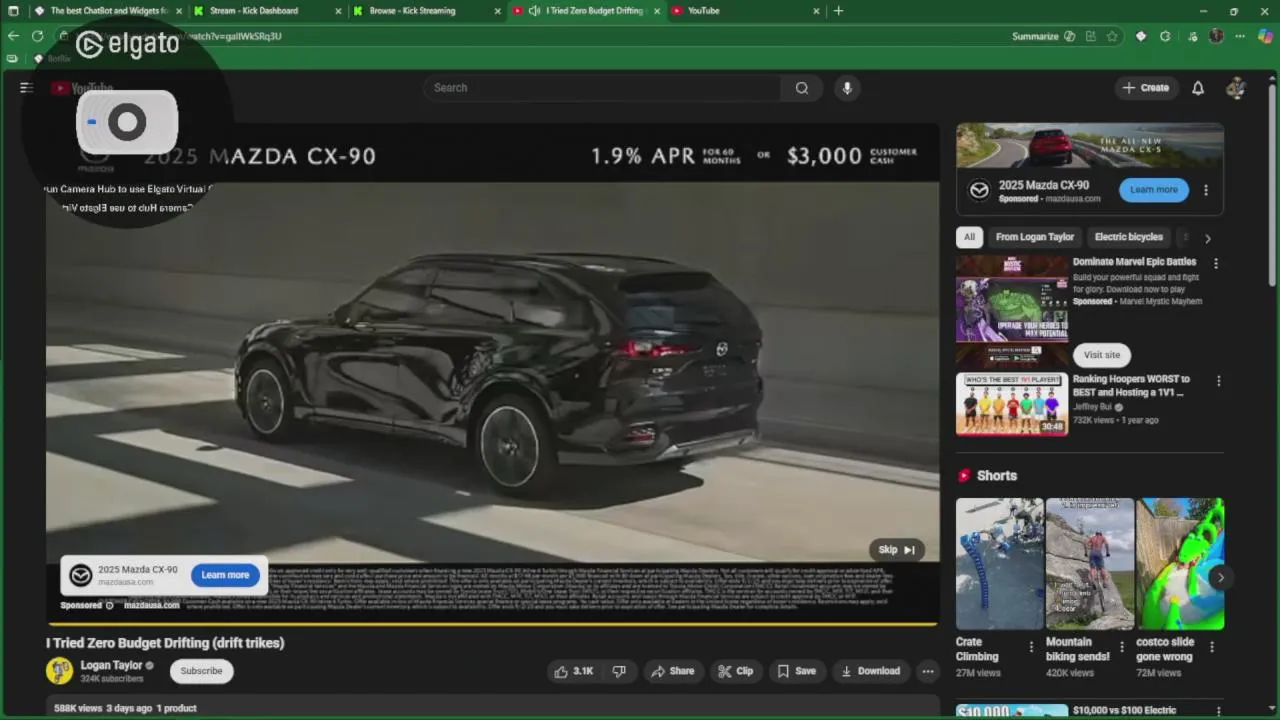The width and height of the screenshot is (1280, 720).
Task: Open new browser tab with plus
Action: [838, 11]
